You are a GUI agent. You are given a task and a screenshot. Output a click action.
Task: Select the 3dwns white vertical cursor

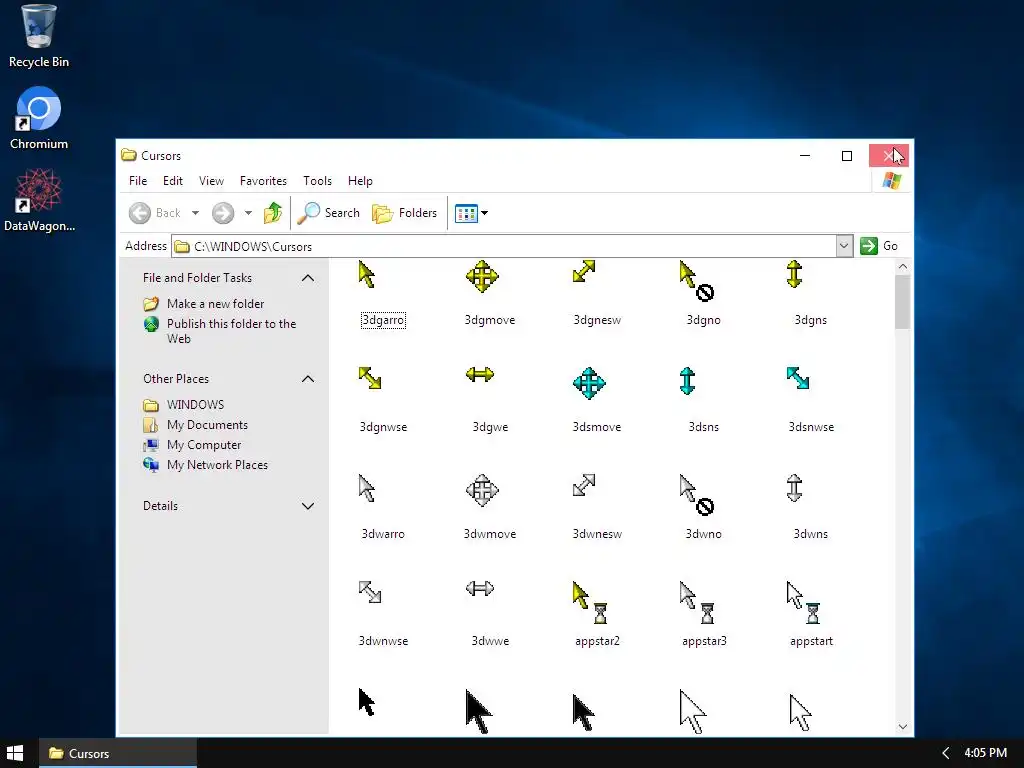pyautogui.click(x=794, y=488)
